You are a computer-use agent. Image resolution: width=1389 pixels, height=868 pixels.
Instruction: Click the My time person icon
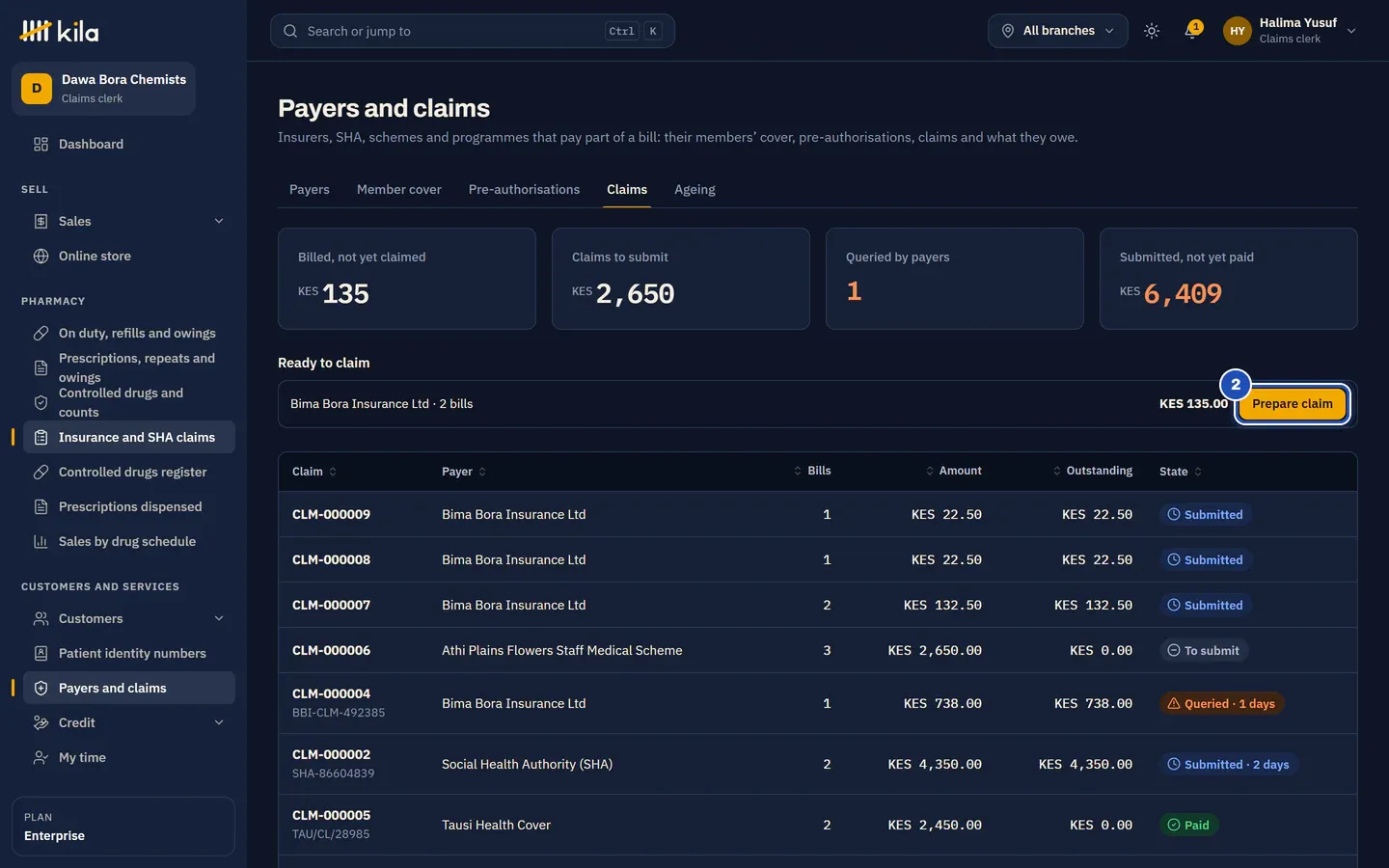pyautogui.click(x=41, y=757)
